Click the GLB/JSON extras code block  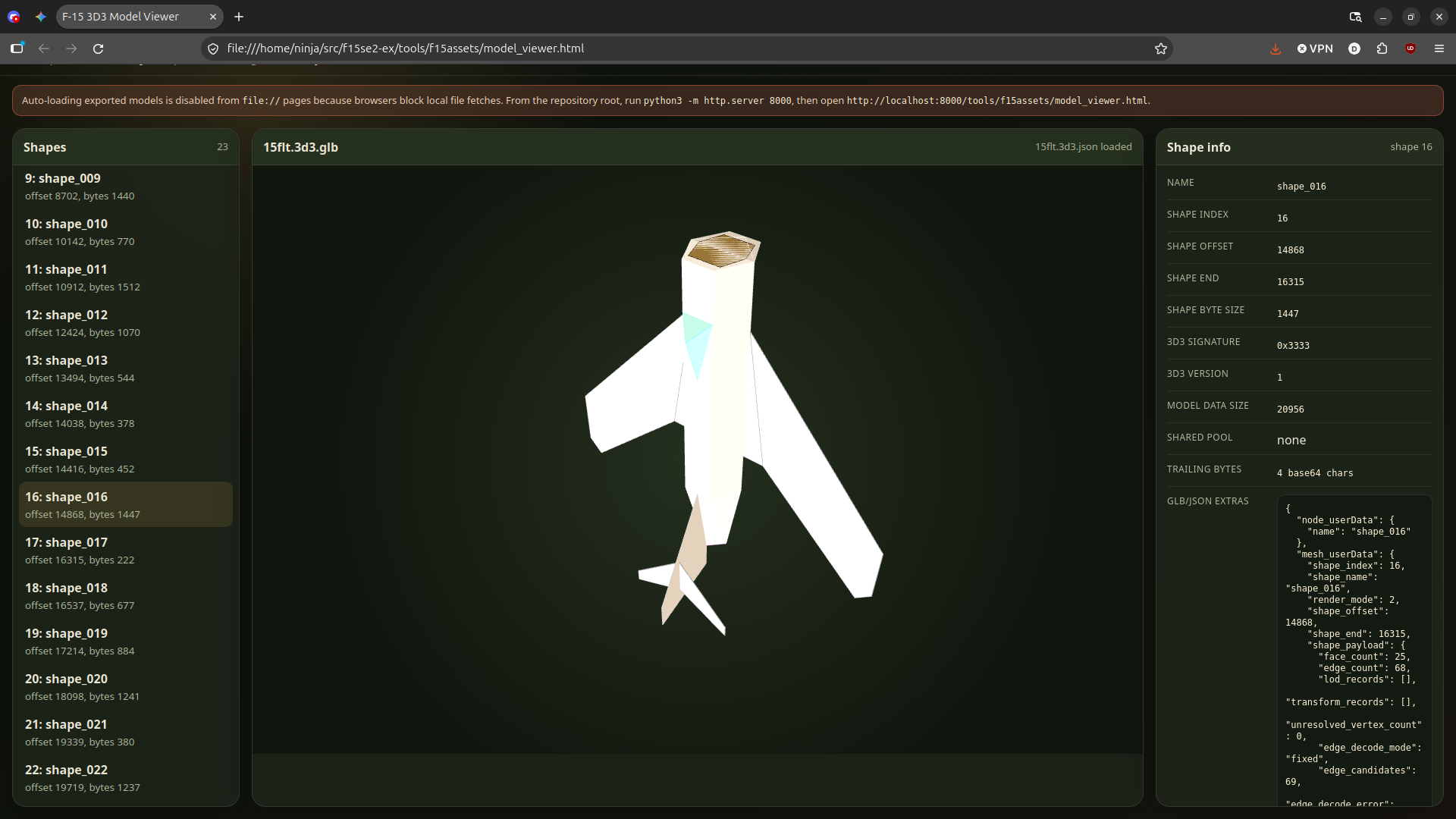(x=1354, y=651)
